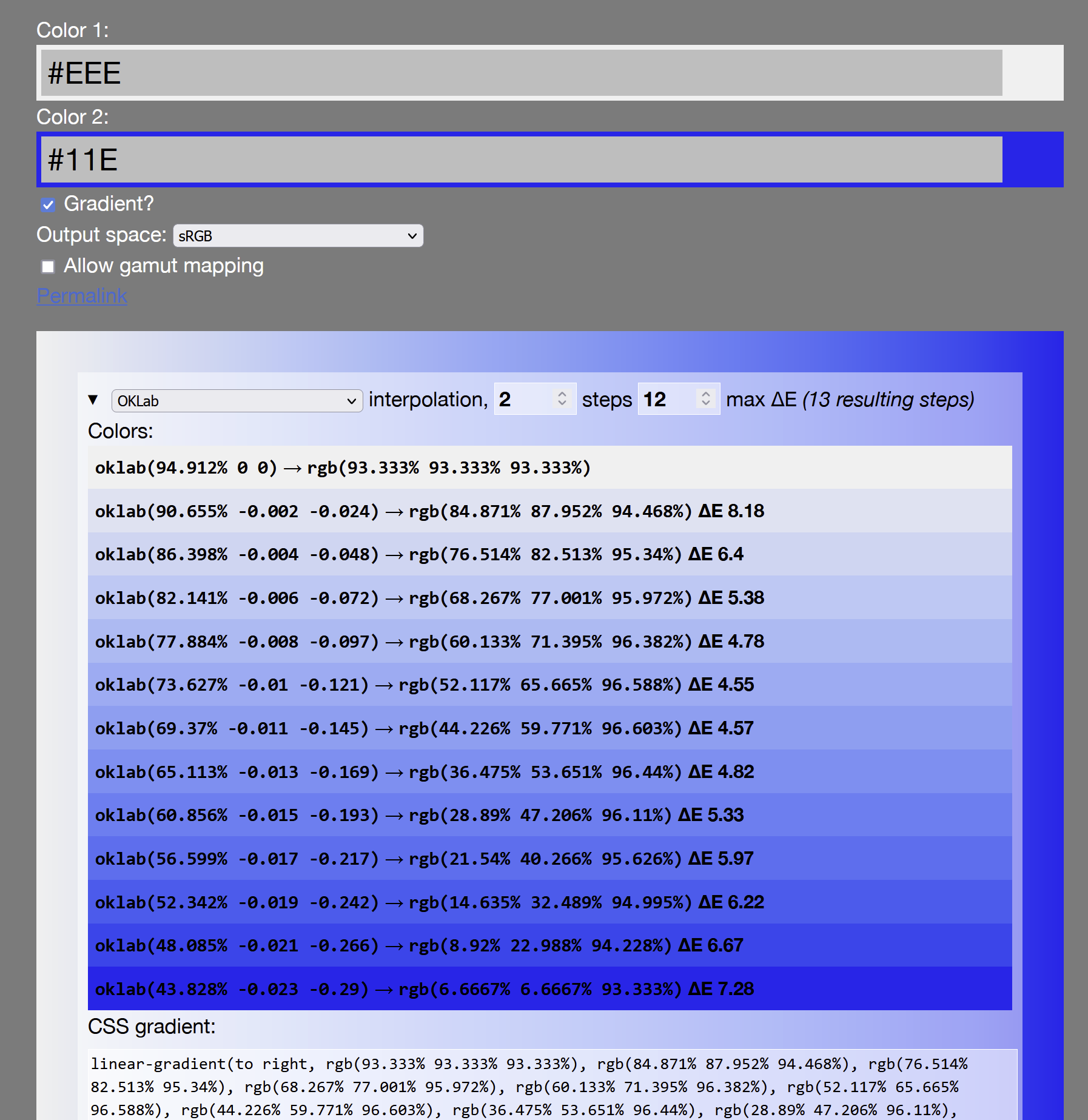Open the OKLab interpolation method dropdown
The width and height of the screenshot is (1088, 1120).
[x=237, y=400]
